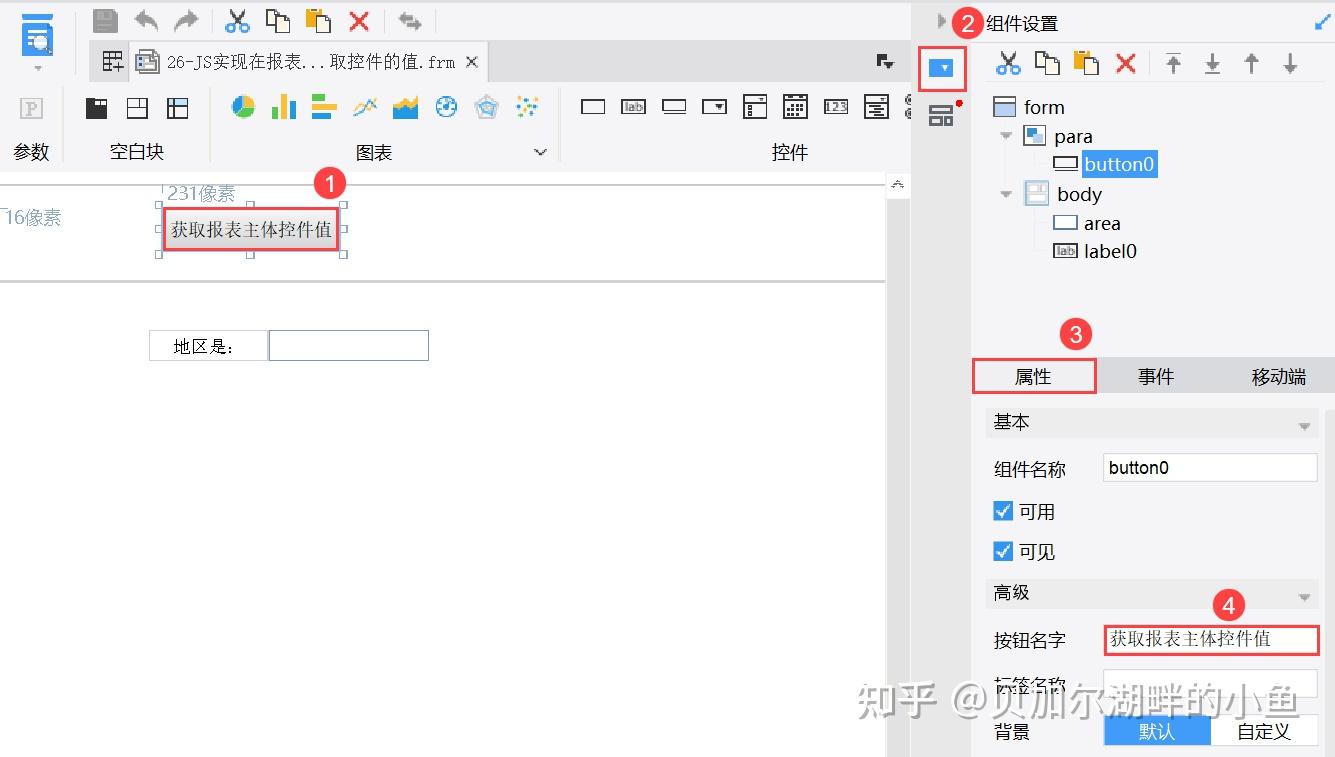Viewport: 1335px width, 757px height.
Task: Collapse the body node in component tree
Action: pyautogui.click(x=1006, y=194)
